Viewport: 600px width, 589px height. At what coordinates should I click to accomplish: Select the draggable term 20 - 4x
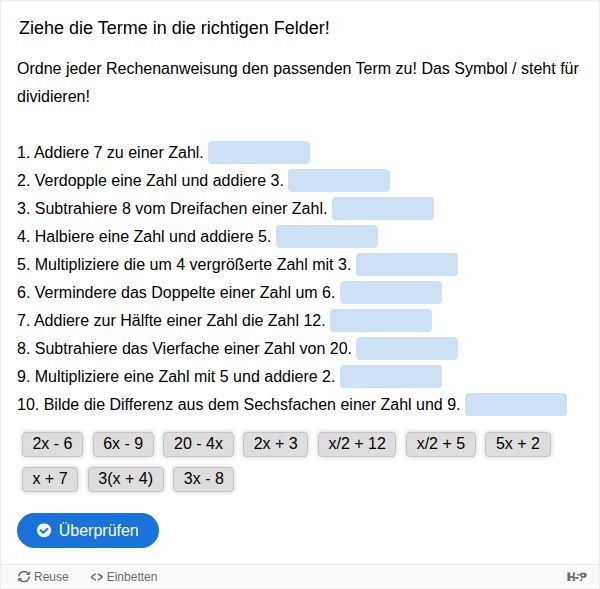point(198,444)
